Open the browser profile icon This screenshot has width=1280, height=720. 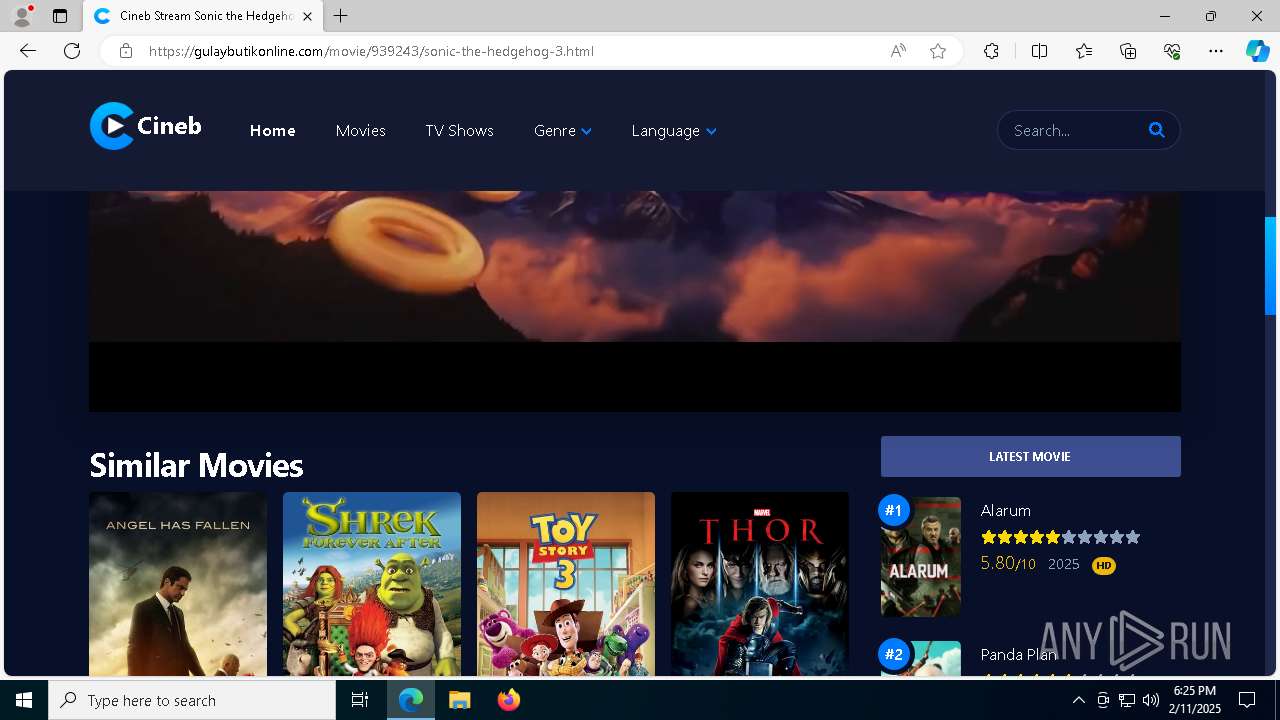(x=21, y=16)
